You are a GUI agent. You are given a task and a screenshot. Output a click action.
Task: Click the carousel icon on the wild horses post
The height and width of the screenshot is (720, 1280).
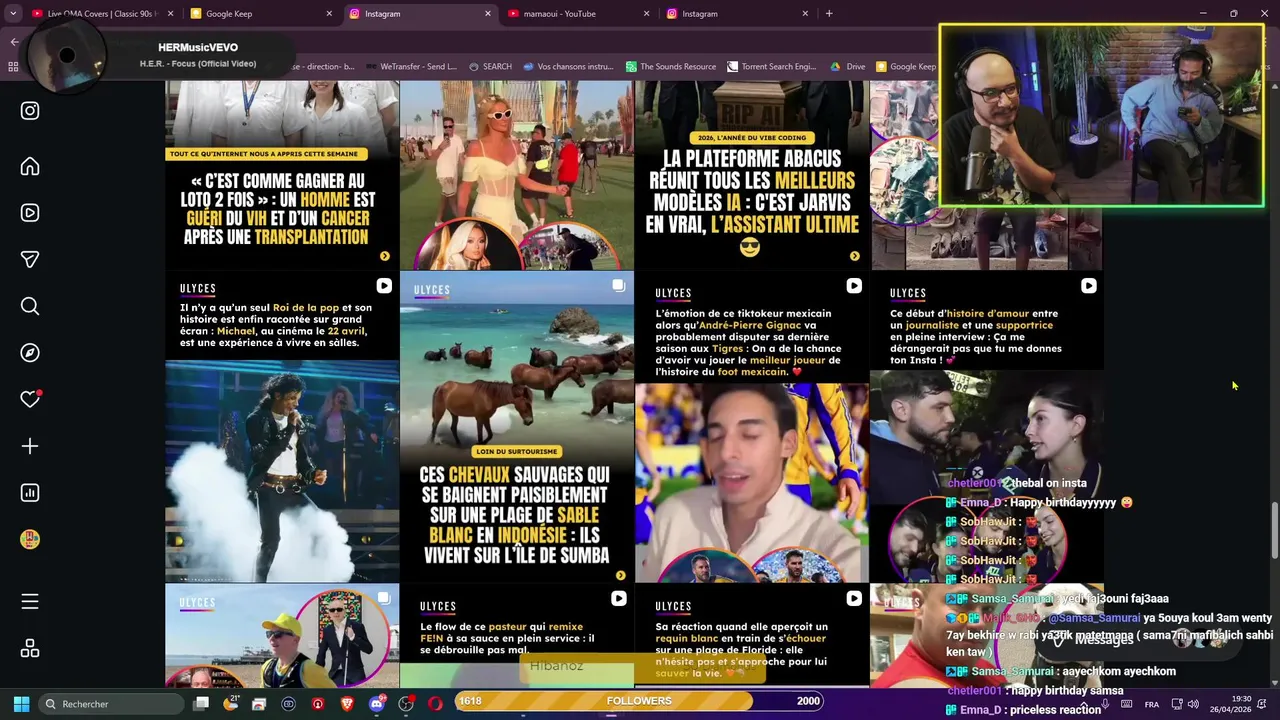[619, 286]
